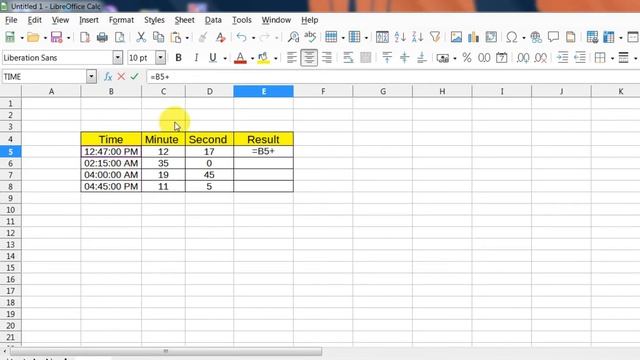Toggle Wrap Text

[348, 58]
